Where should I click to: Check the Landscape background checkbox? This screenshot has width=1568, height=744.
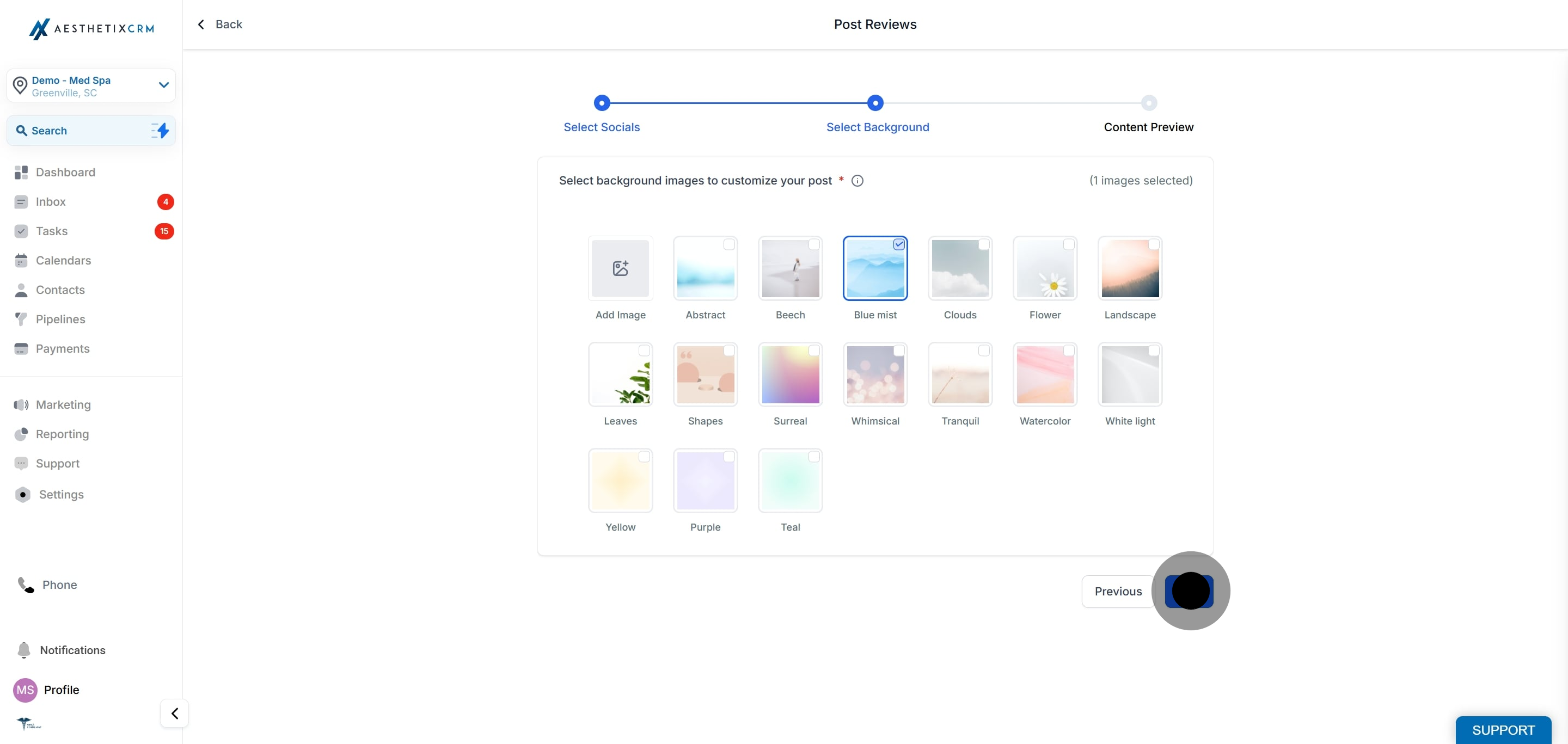[1154, 244]
